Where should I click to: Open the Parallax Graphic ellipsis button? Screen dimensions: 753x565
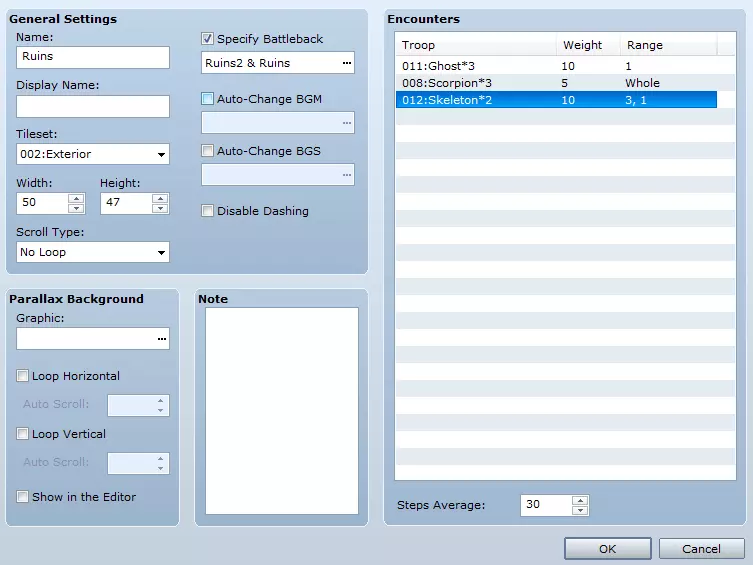[x=162, y=339]
